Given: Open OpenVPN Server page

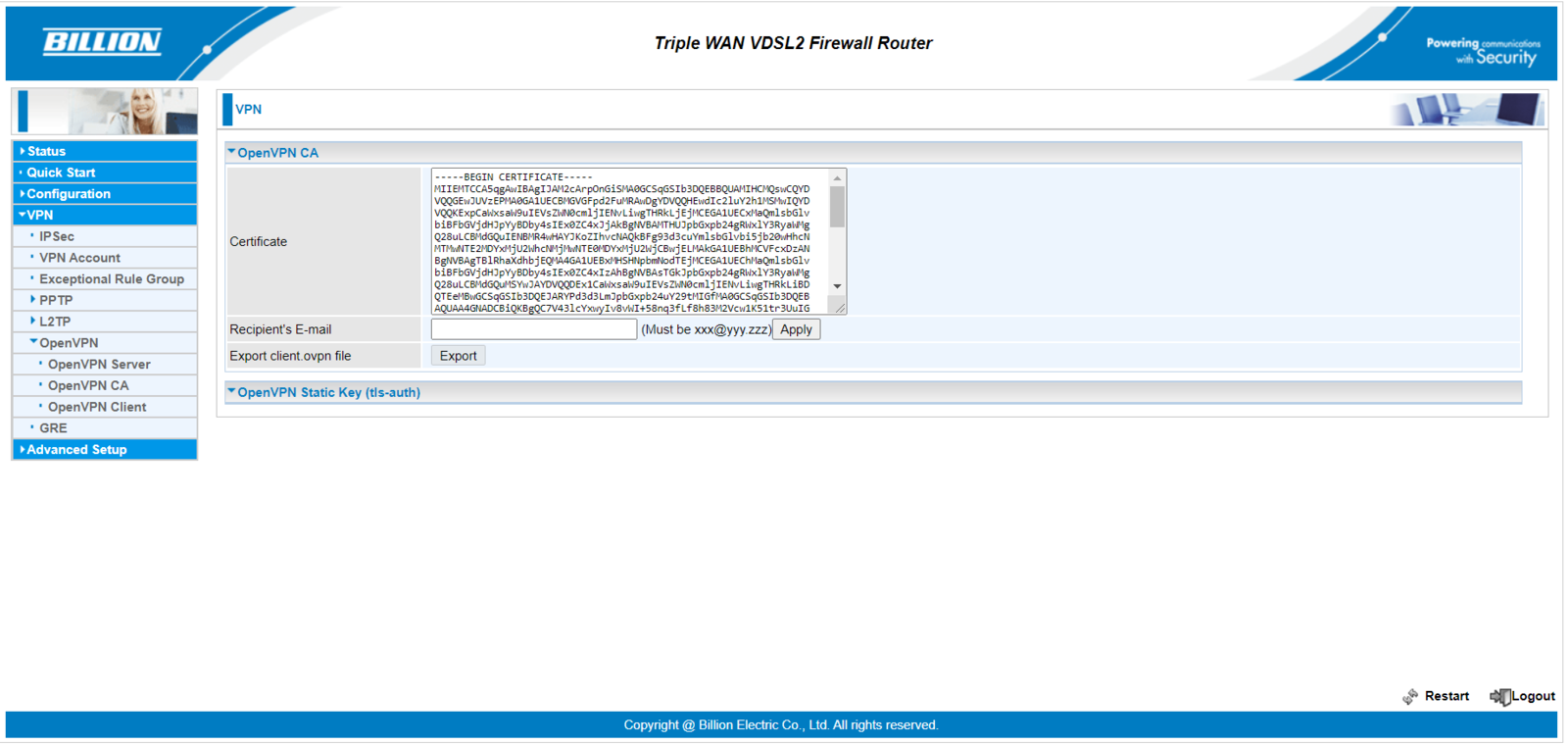Looking at the screenshot, I should [99, 365].
